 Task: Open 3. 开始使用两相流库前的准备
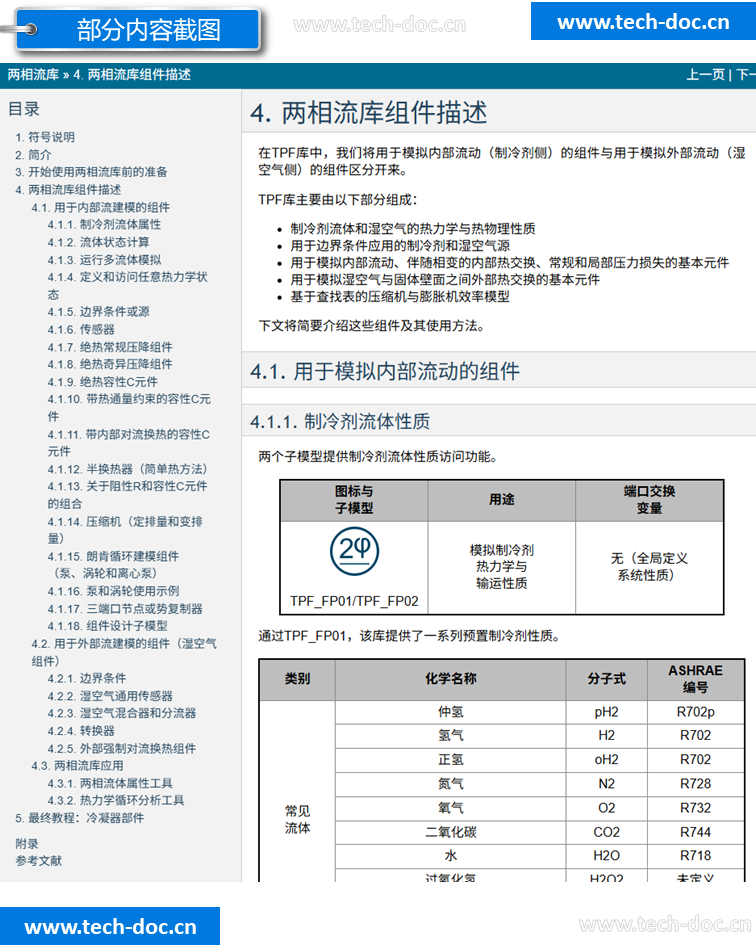[x=91, y=172]
